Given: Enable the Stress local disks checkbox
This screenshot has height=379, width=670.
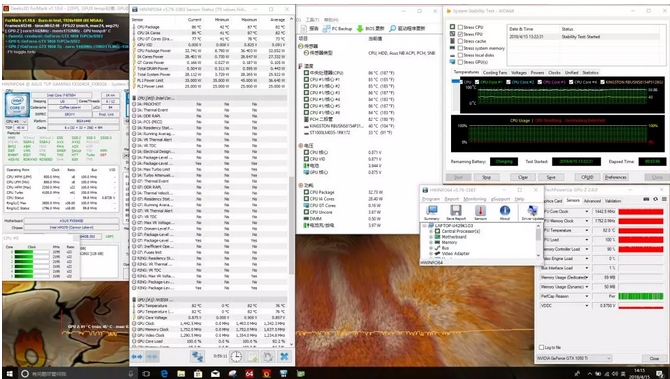Looking at the screenshot, I should point(460,55).
